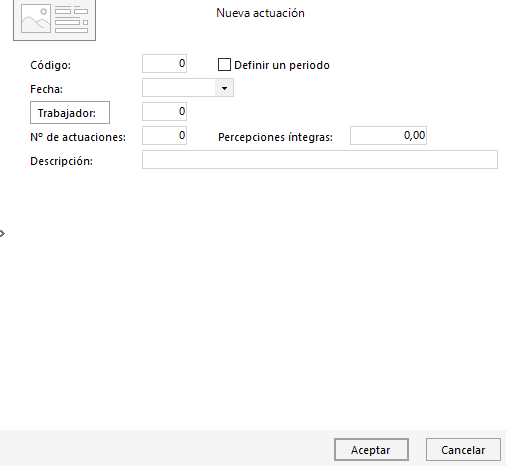Viewport: 506px width, 466px height.
Task: Click the Código label
Action: pyautogui.click(x=50, y=65)
